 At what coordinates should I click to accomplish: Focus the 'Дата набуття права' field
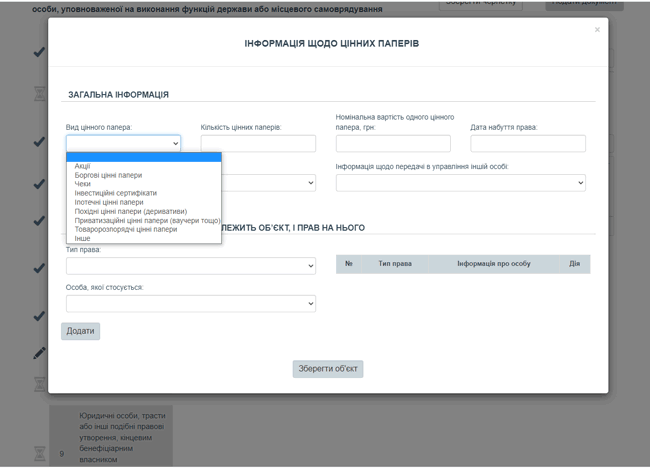[x=527, y=144]
